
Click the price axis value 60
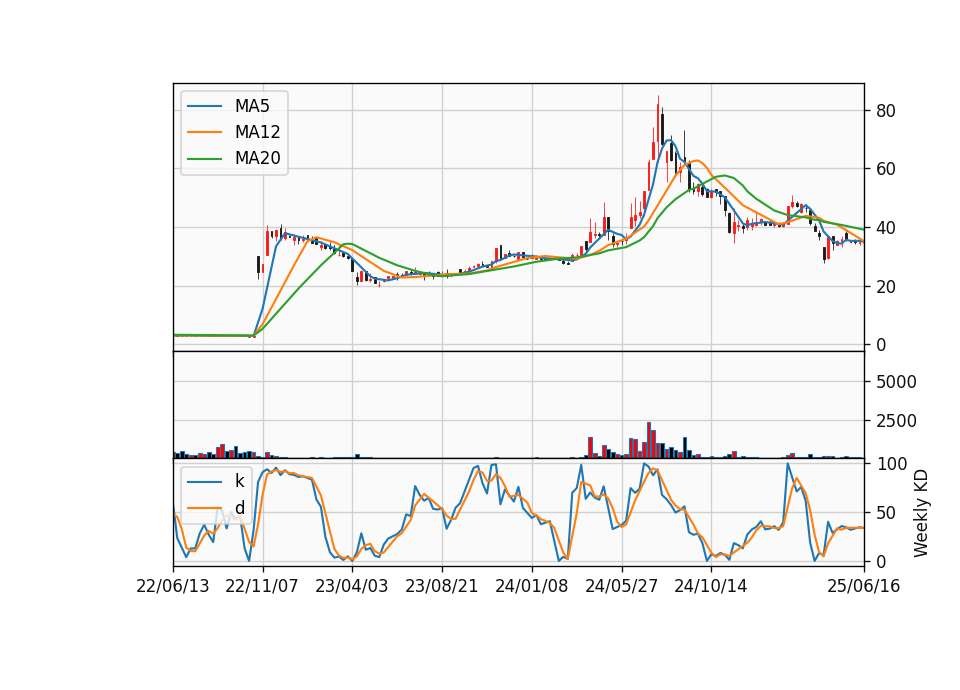coord(885,169)
